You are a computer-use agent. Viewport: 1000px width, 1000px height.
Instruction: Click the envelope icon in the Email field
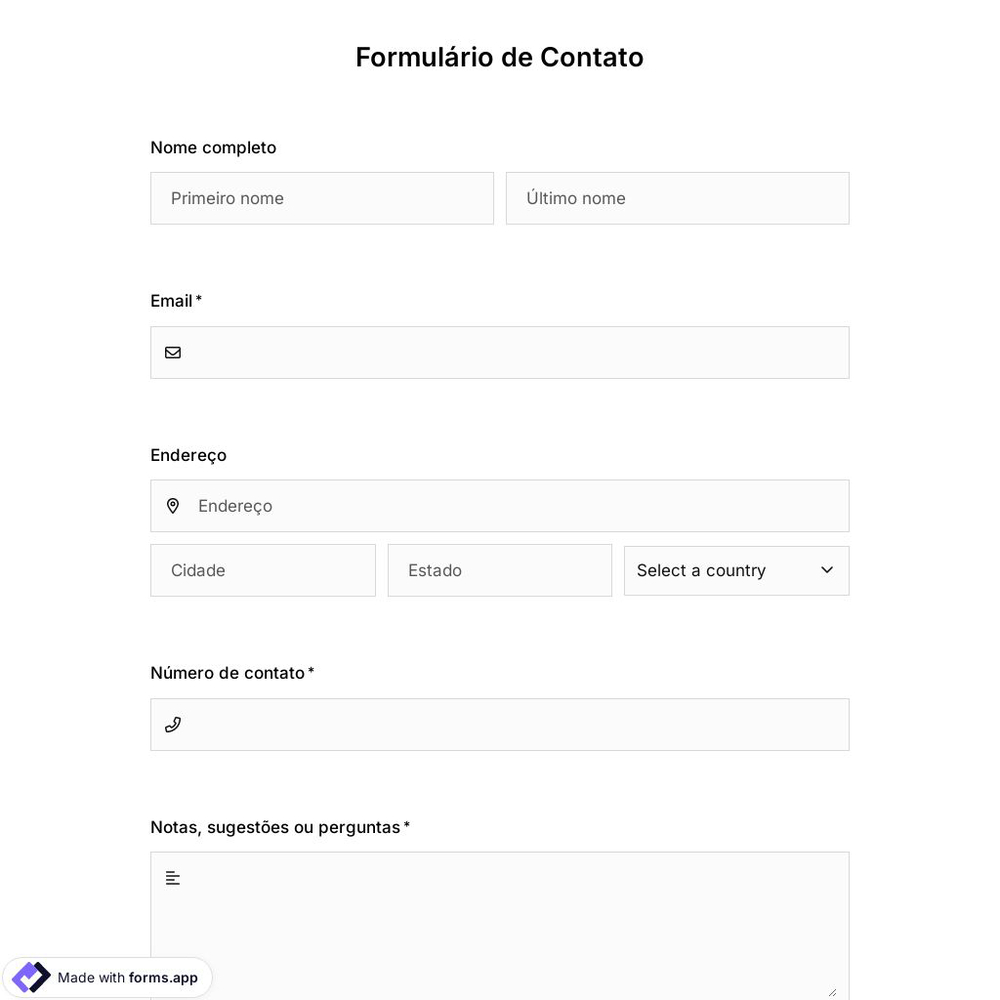click(x=173, y=352)
